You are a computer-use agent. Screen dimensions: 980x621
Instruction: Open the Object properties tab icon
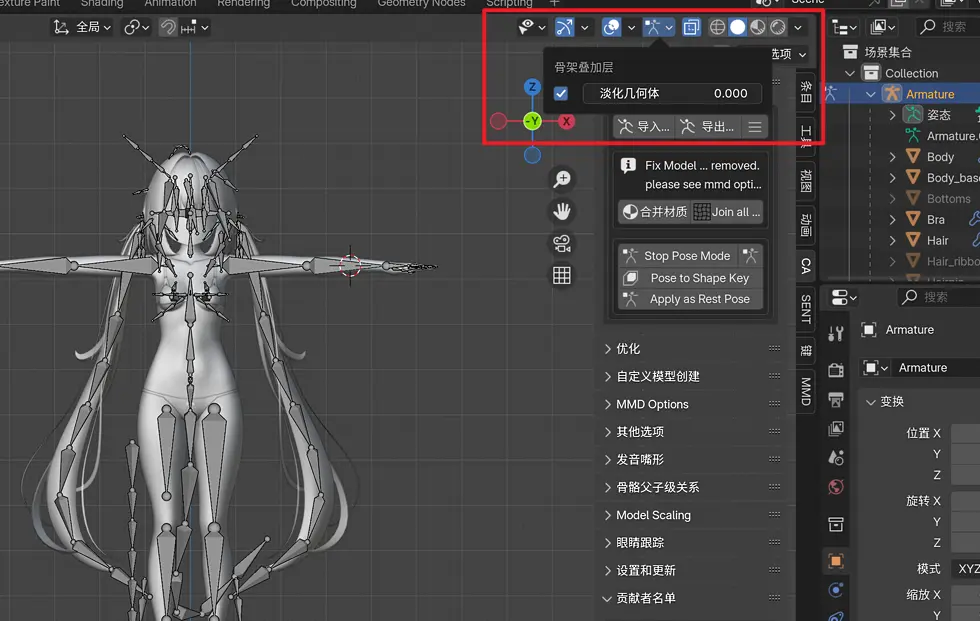click(x=836, y=560)
